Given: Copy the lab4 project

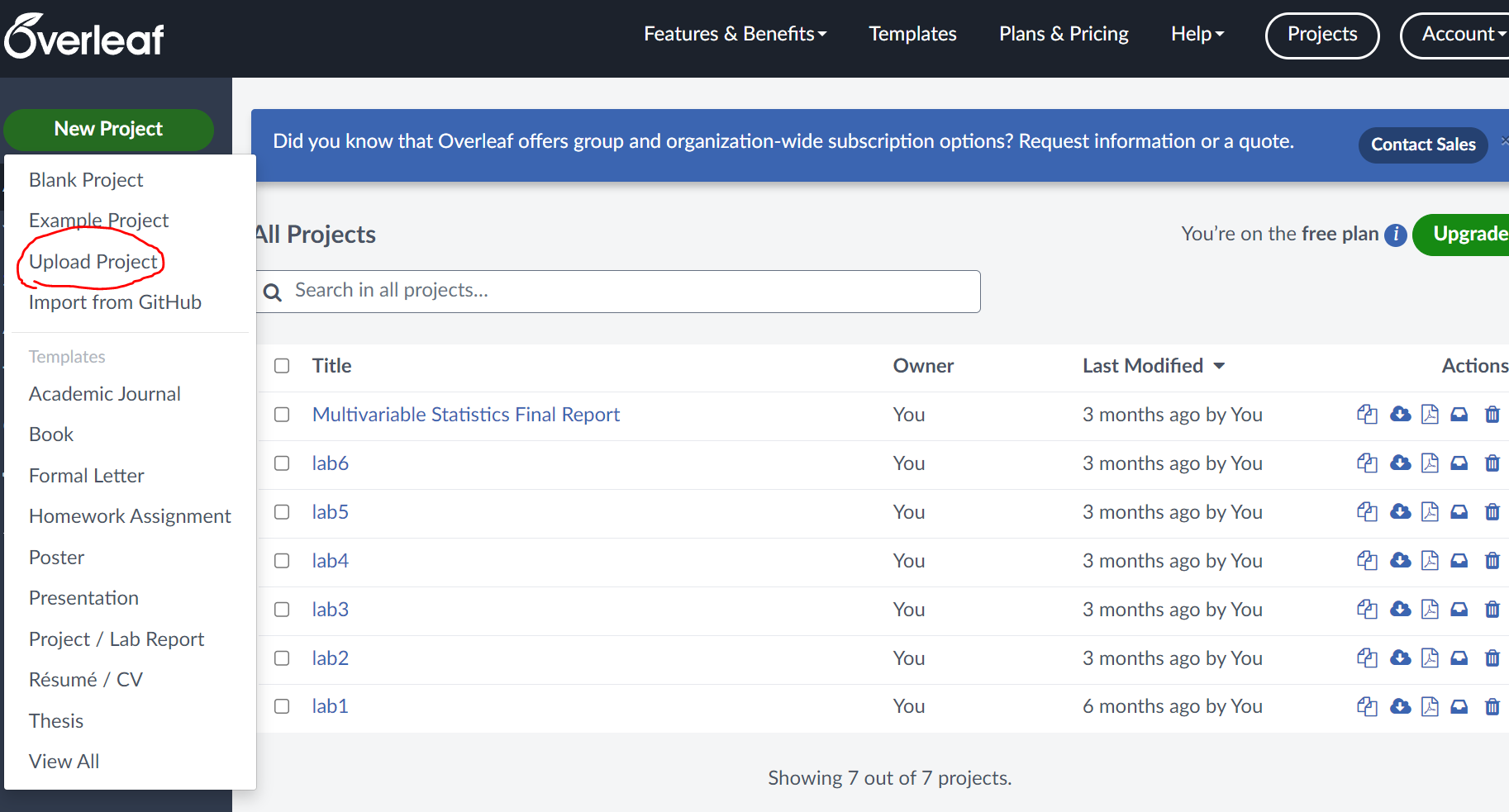Looking at the screenshot, I should point(1367,561).
